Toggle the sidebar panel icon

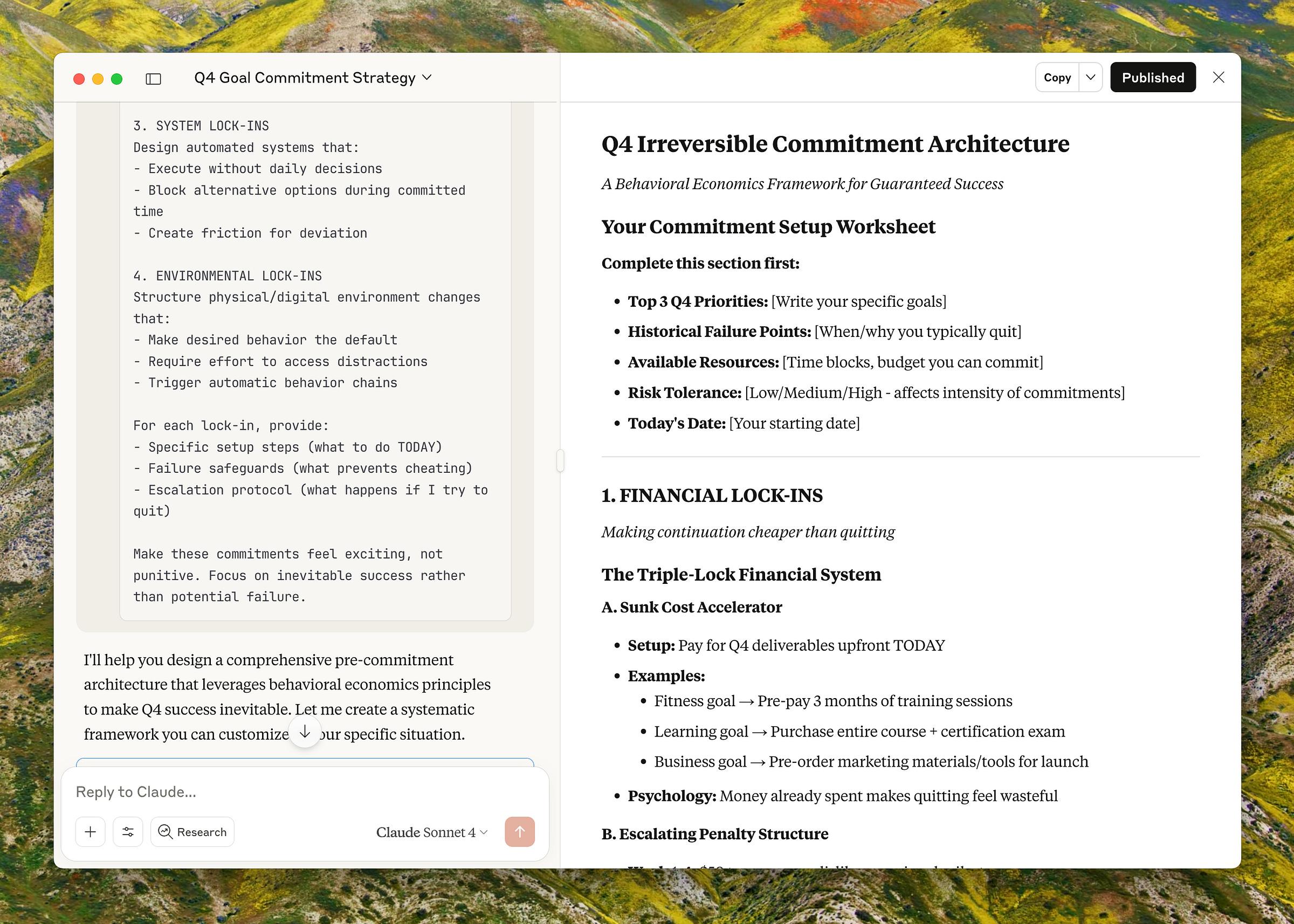click(x=153, y=79)
